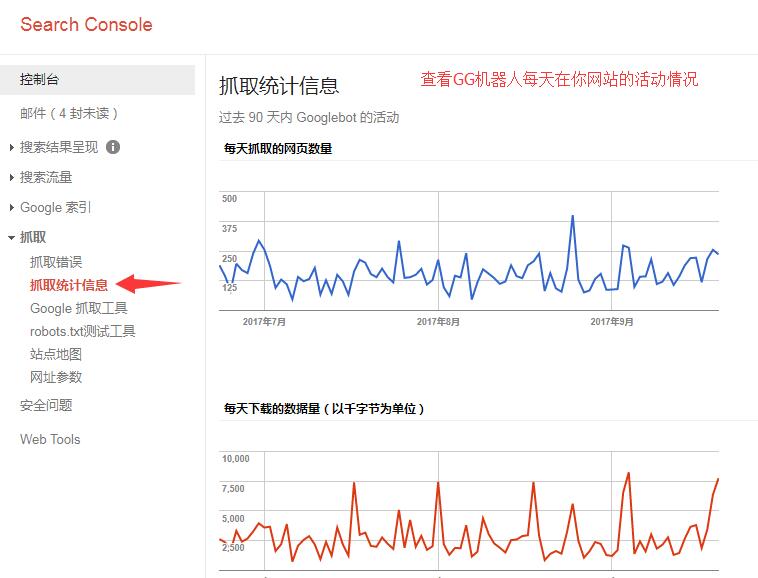Click 过去 90 天内 Googlebot 的活动 subtitle

(309, 117)
